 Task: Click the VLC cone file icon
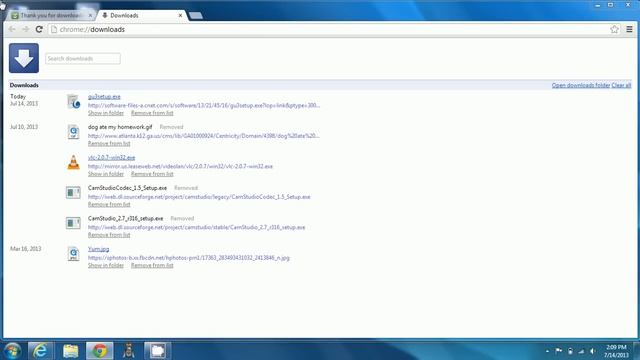coord(73,162)
